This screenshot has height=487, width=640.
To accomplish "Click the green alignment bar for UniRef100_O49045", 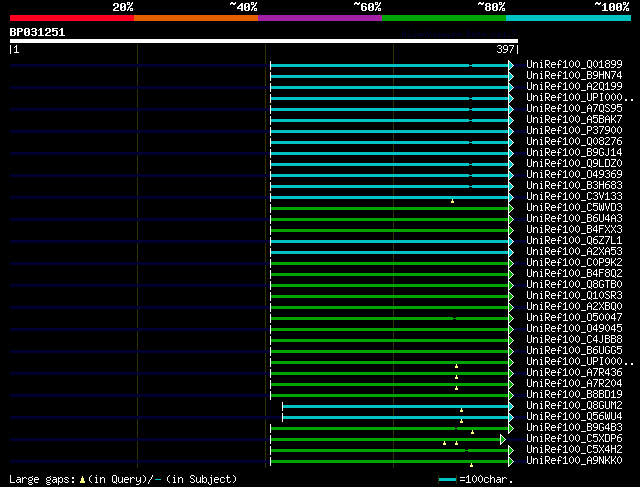I will point(390,329).
